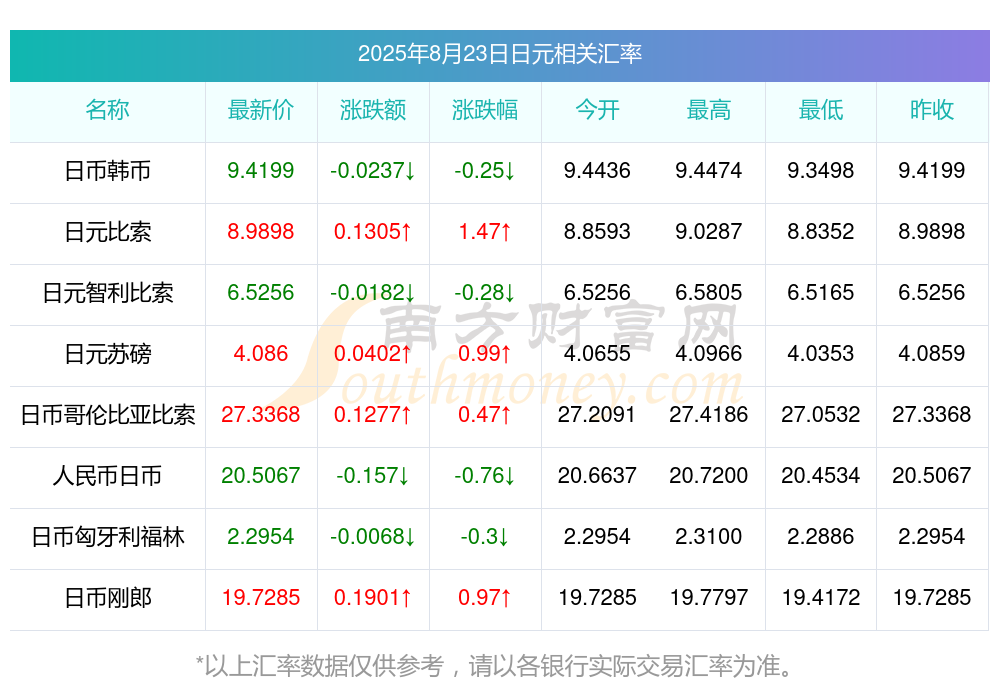
Task: Click the previous close 4.0859
Action: [932, 353]
